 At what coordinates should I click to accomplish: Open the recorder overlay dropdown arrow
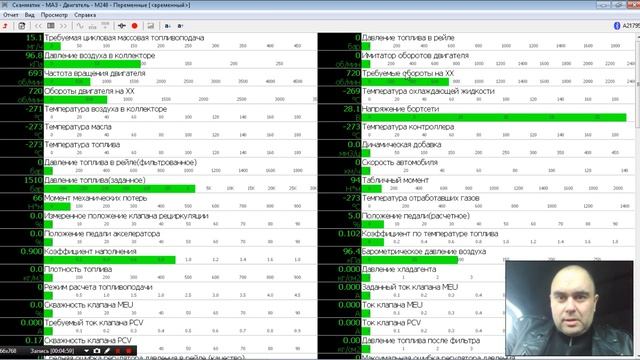click(x=87, y=351)
